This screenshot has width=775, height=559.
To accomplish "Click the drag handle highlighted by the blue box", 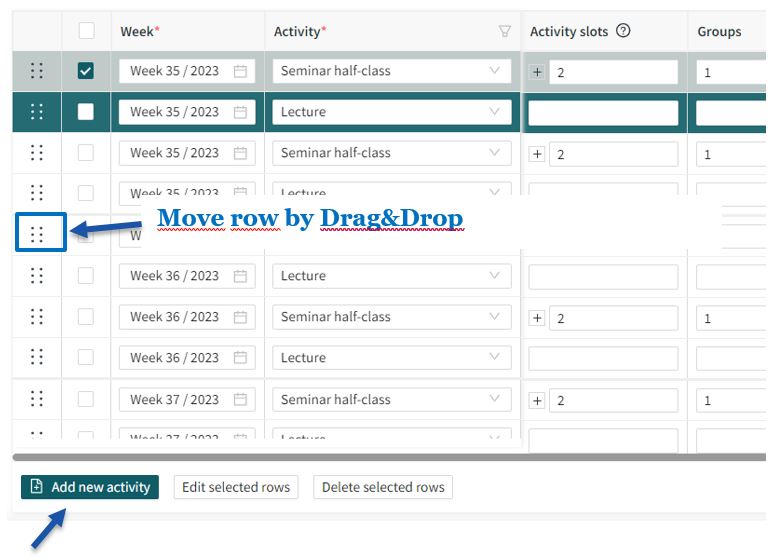I will (37, 234).
